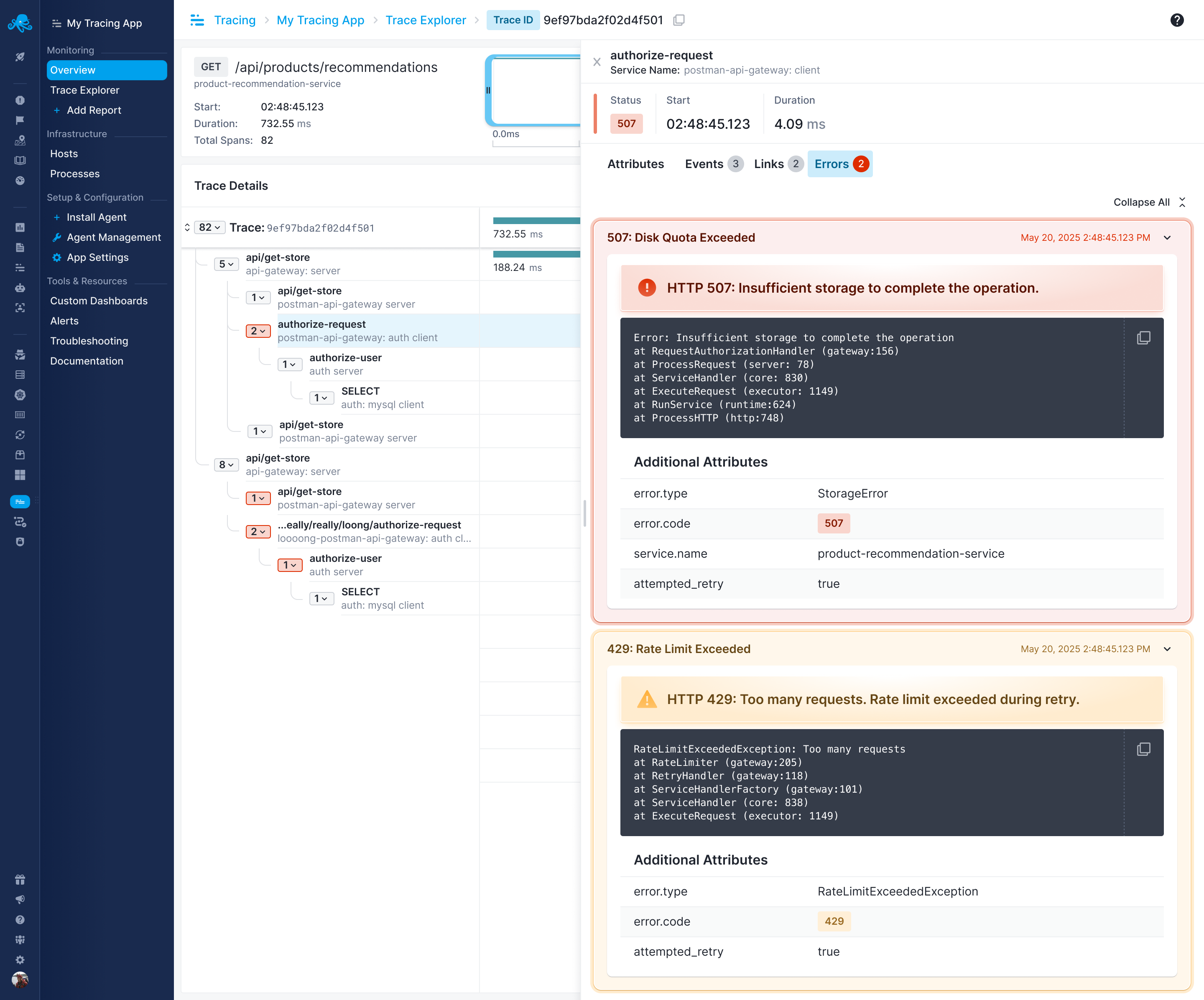Click the user-focus frame icon in the rail
Viewport: 1204px width, 1000px height.
pos(20,308)
